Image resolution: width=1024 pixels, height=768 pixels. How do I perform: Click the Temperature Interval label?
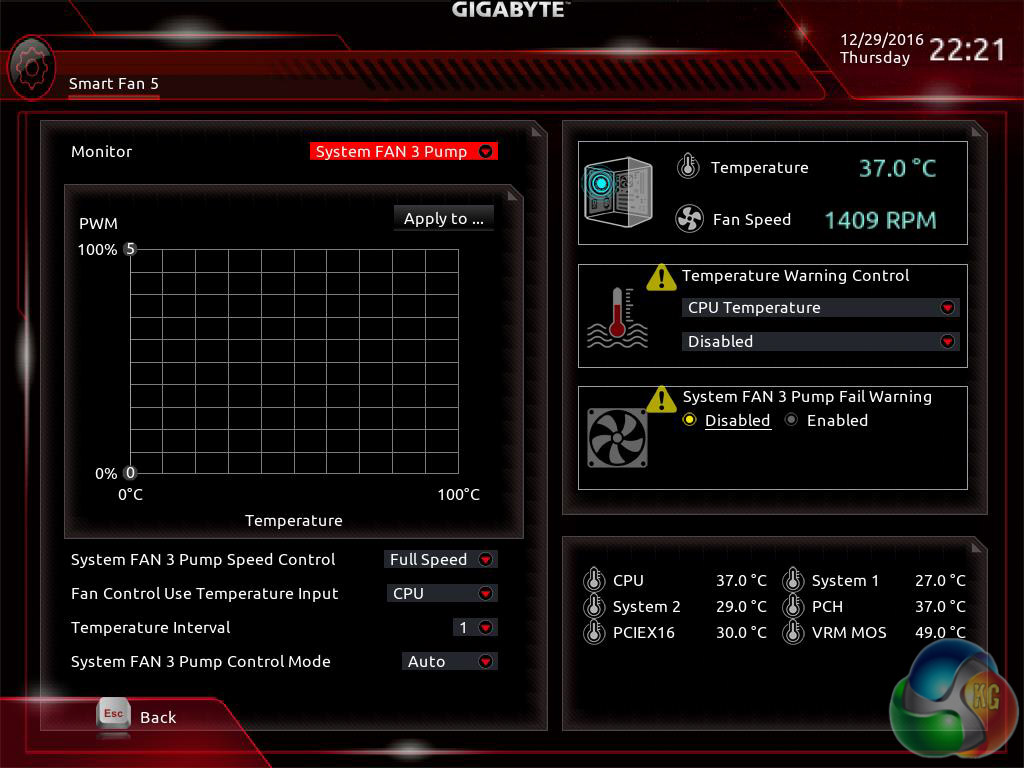pos(151,628)
